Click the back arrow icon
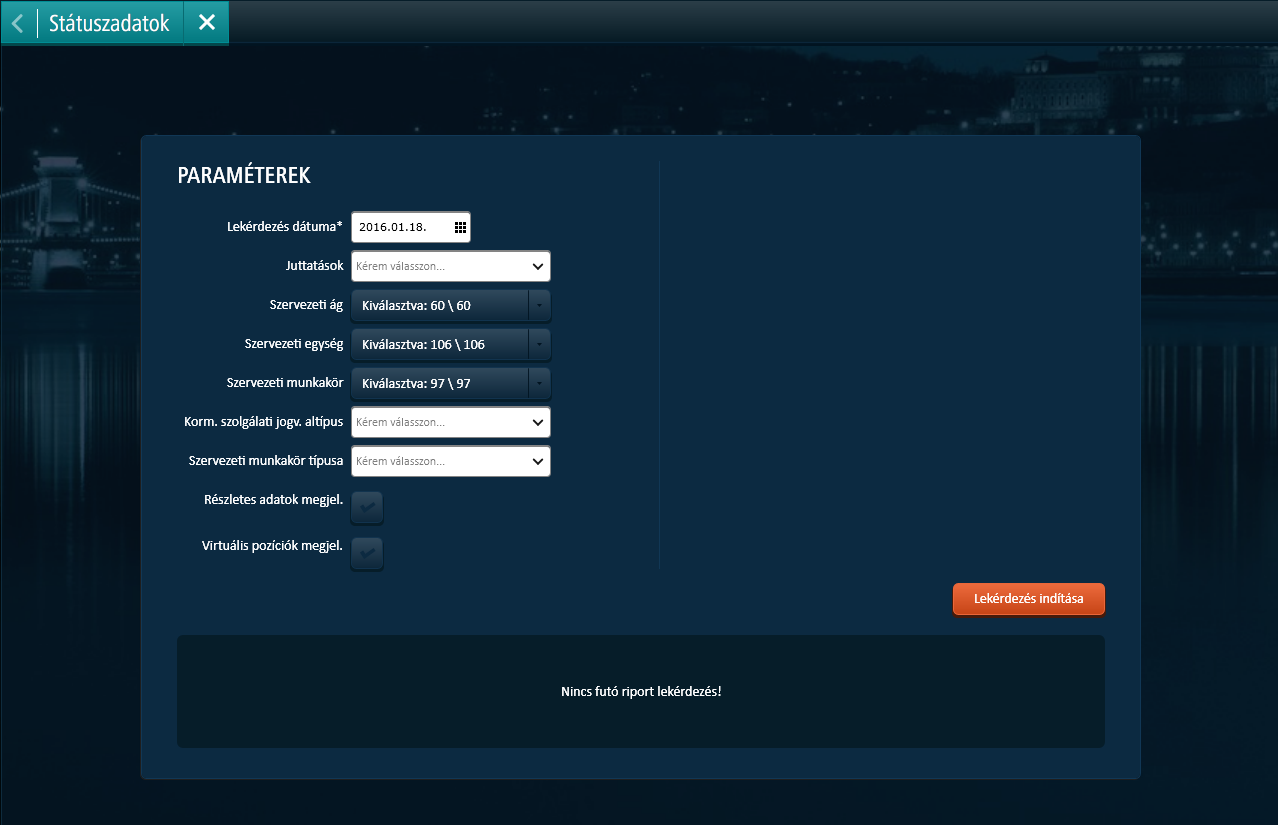Viewport: 1278px width, 825px height. pyautogui.click(x=17, y=22)
